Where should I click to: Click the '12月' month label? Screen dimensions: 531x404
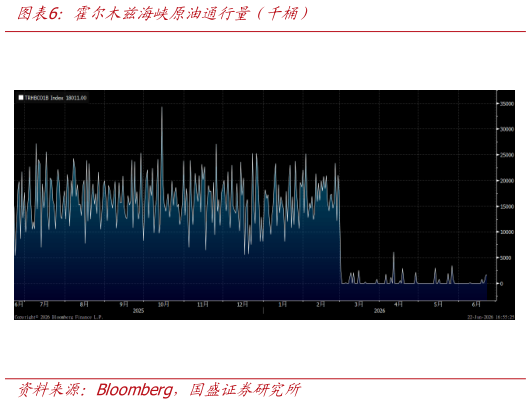[242, 304]
